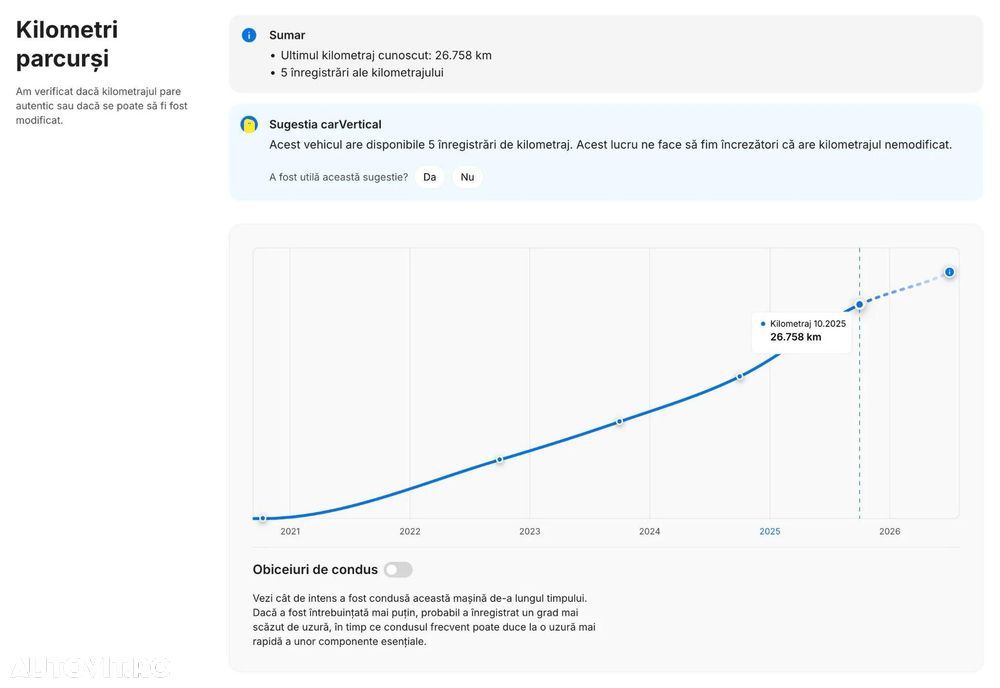
Task: Click the 2025 year label on axis
Action: click(769, 531)
